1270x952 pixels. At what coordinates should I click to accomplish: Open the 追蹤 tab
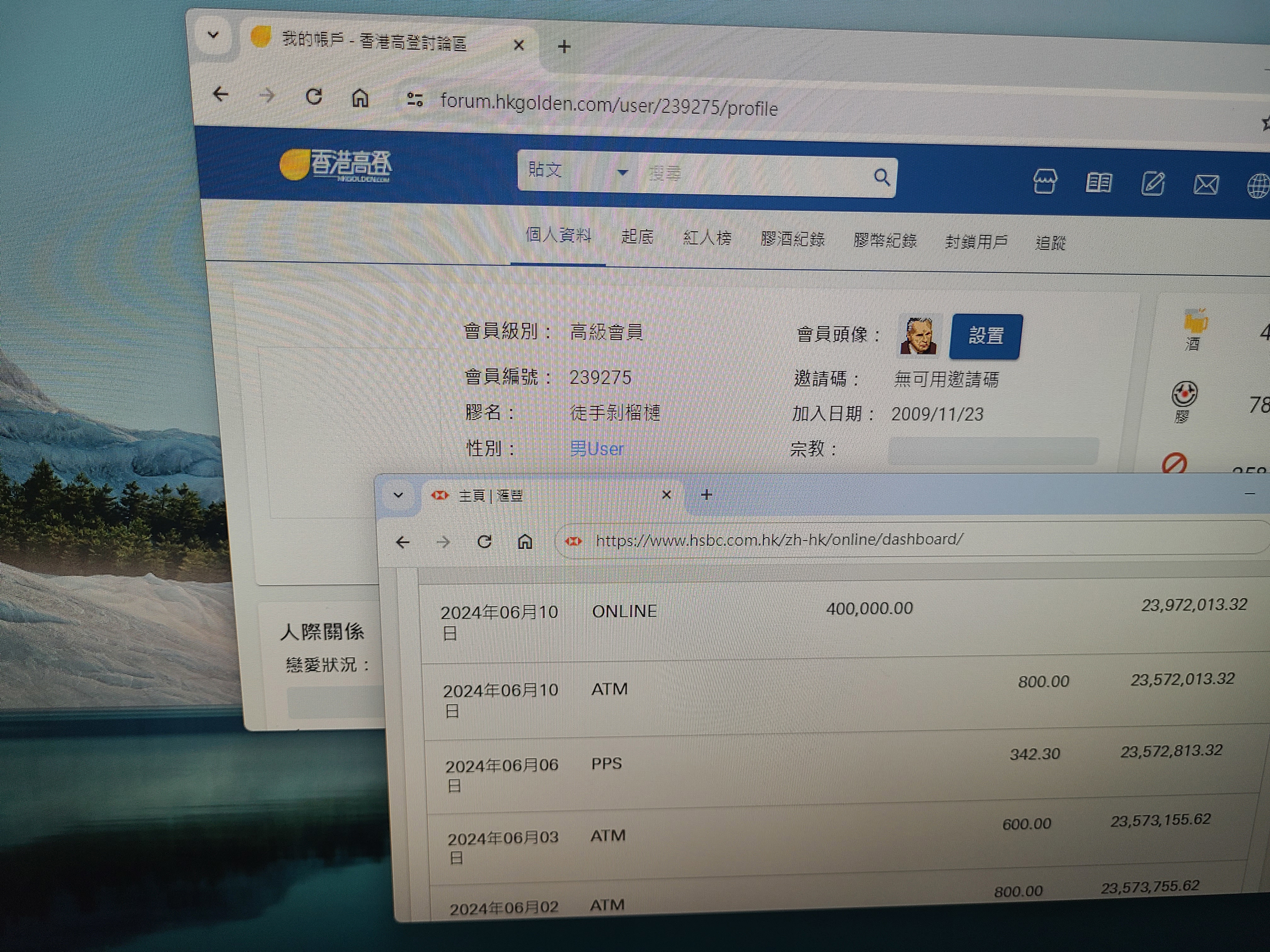(1051, 243)
